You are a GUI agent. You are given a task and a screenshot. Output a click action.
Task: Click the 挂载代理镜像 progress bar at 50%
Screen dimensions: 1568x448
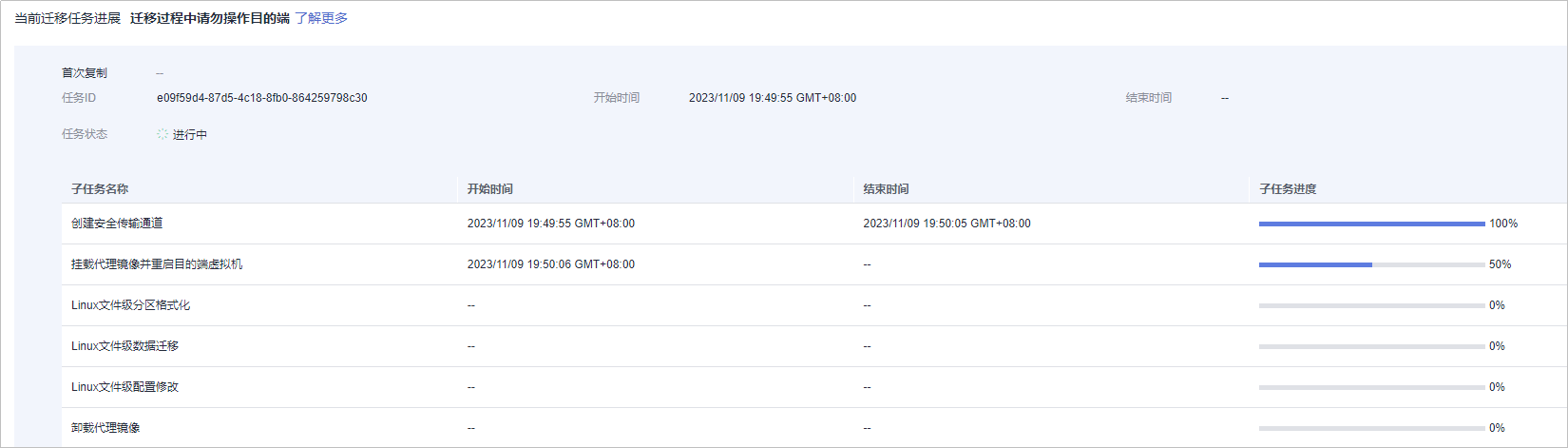coord(1371,264)
